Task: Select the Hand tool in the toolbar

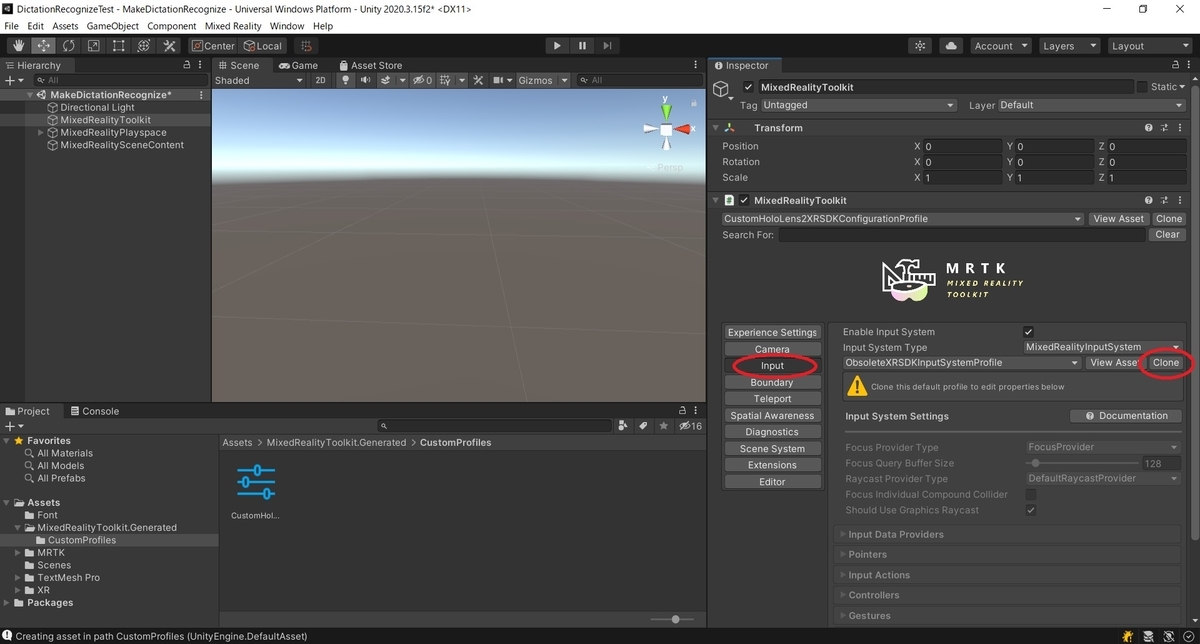Action: [x=18, y=46]
